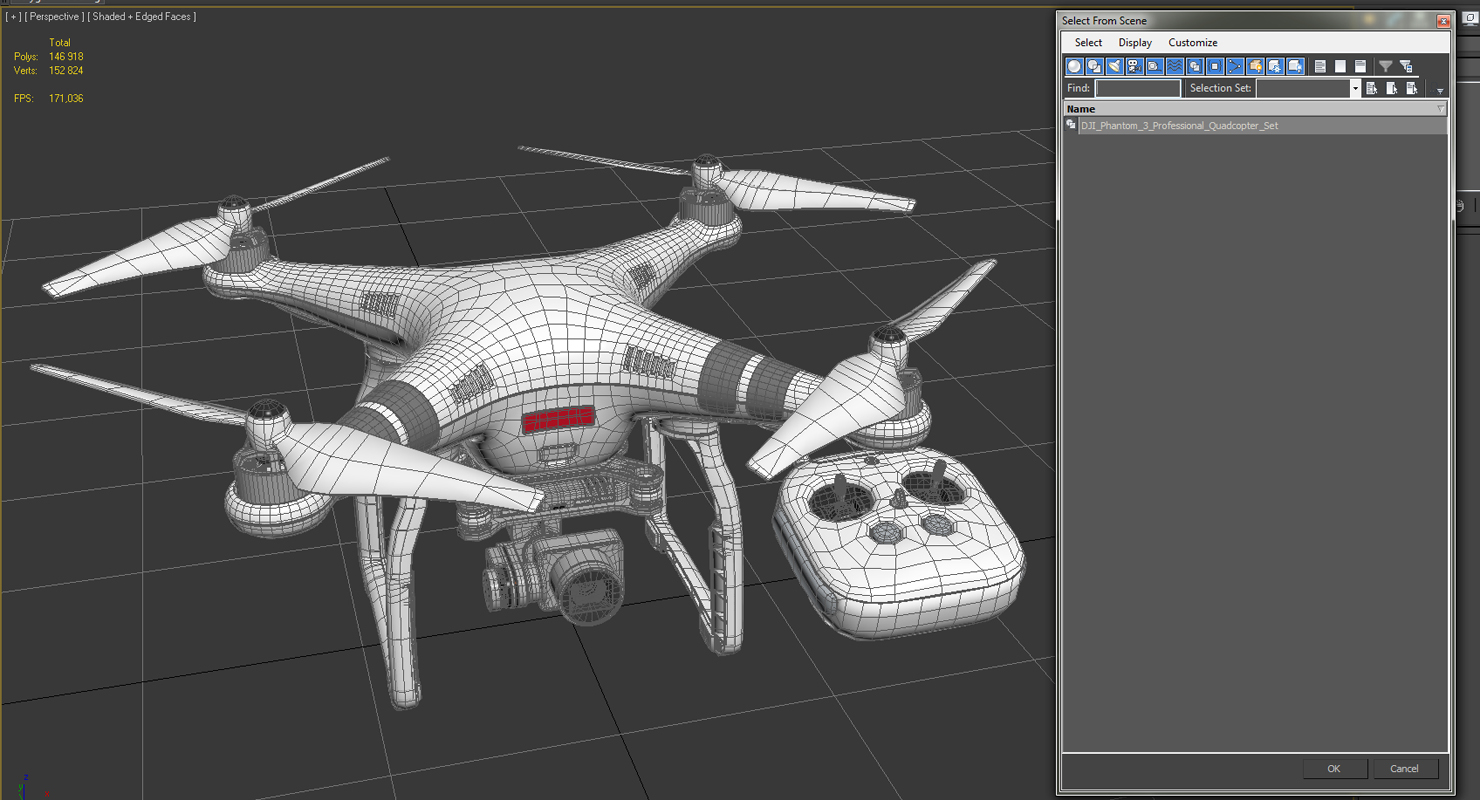Click group icon beside DJI_Phantom_3 row
Viewport: 1480px width, 800px height.
[1071, 125]
